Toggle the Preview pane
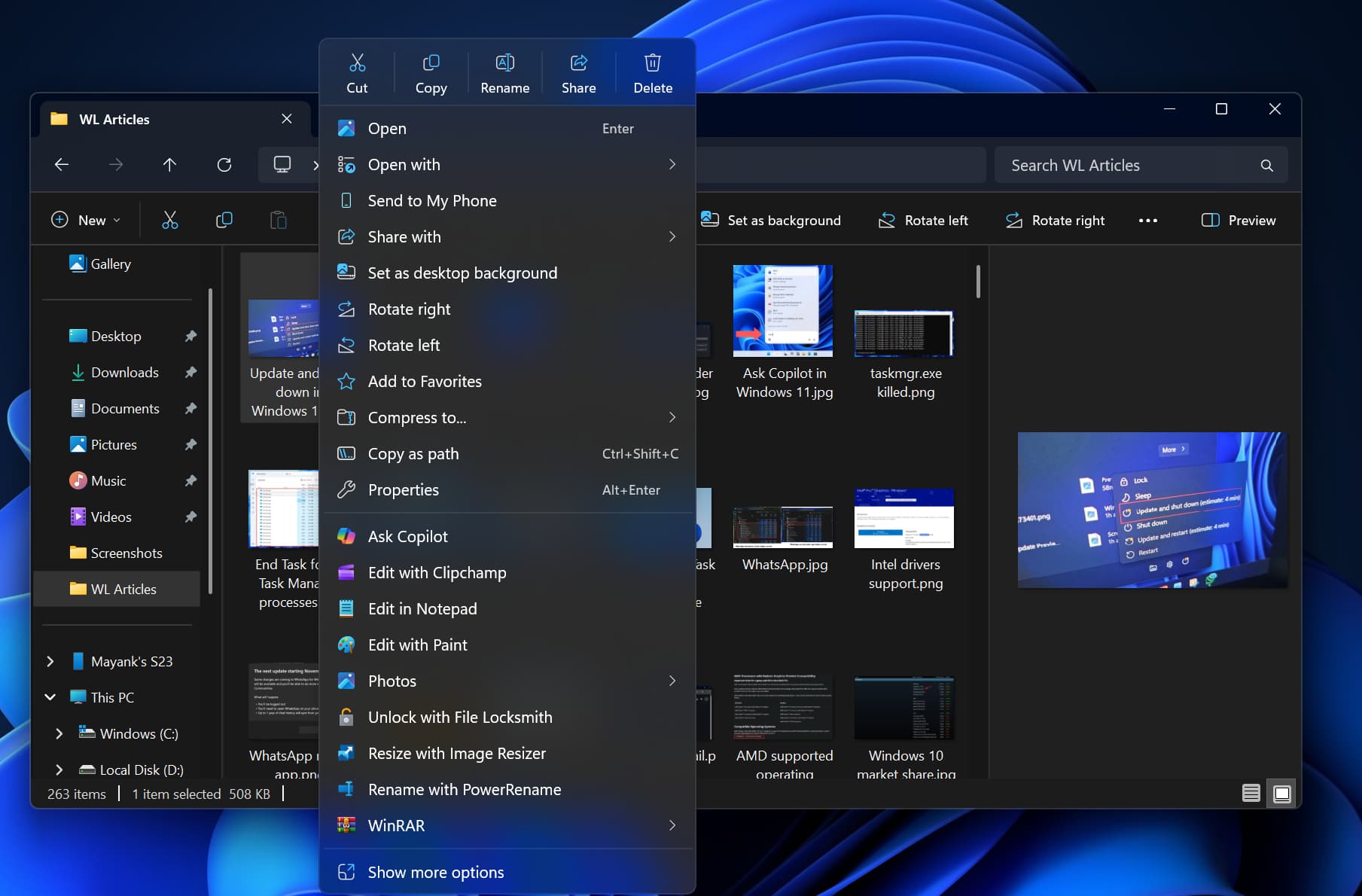 (1239, 221)
